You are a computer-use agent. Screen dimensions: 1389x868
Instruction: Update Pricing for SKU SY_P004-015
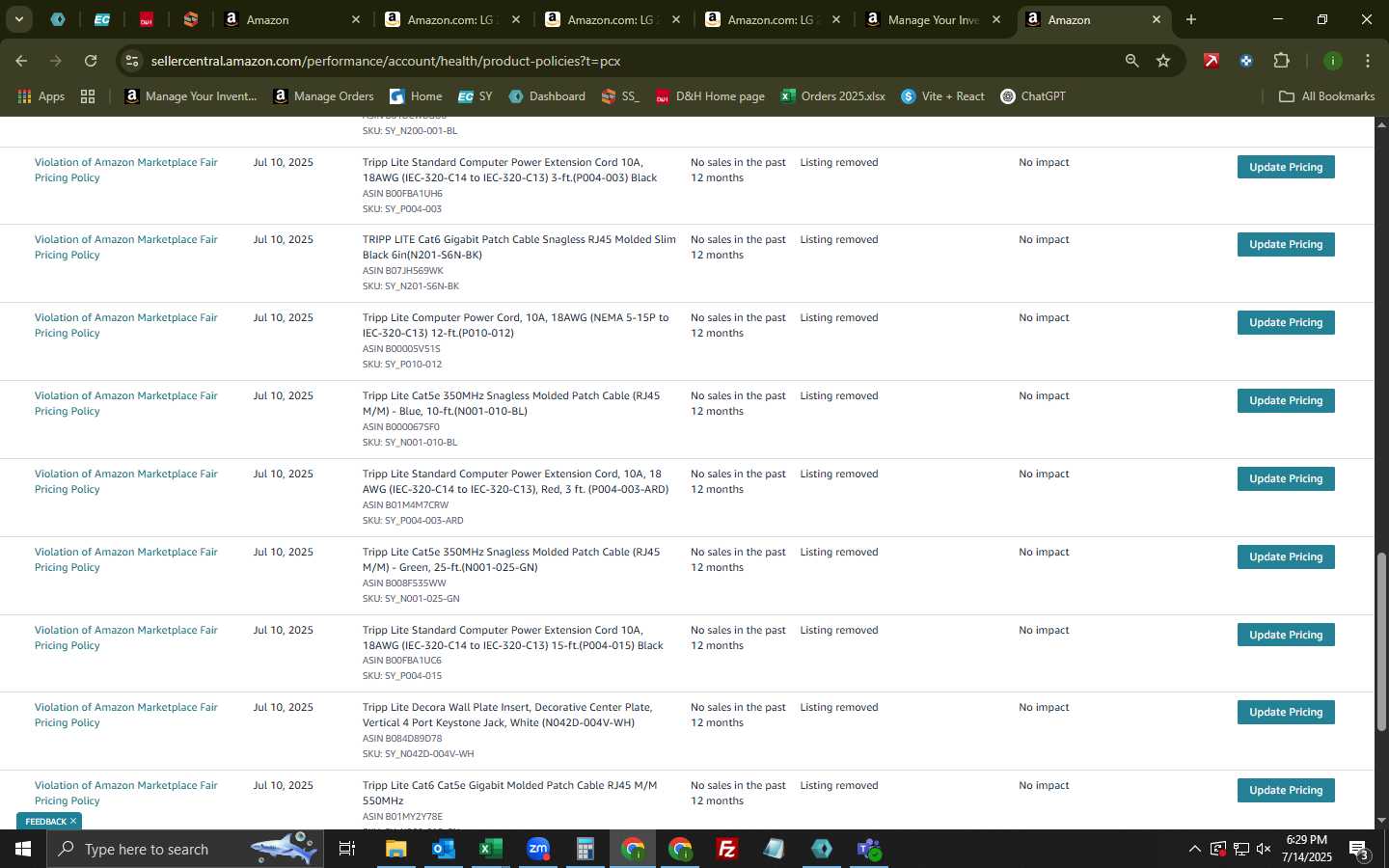(1286, 635)
